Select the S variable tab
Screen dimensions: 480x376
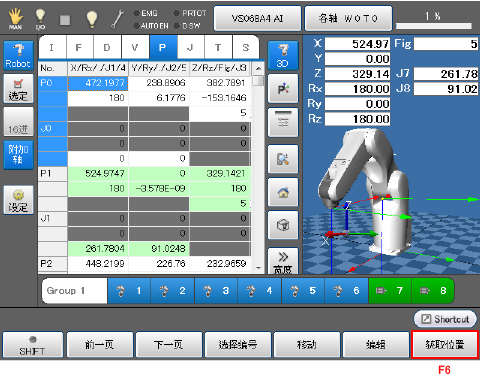point(246,47)
